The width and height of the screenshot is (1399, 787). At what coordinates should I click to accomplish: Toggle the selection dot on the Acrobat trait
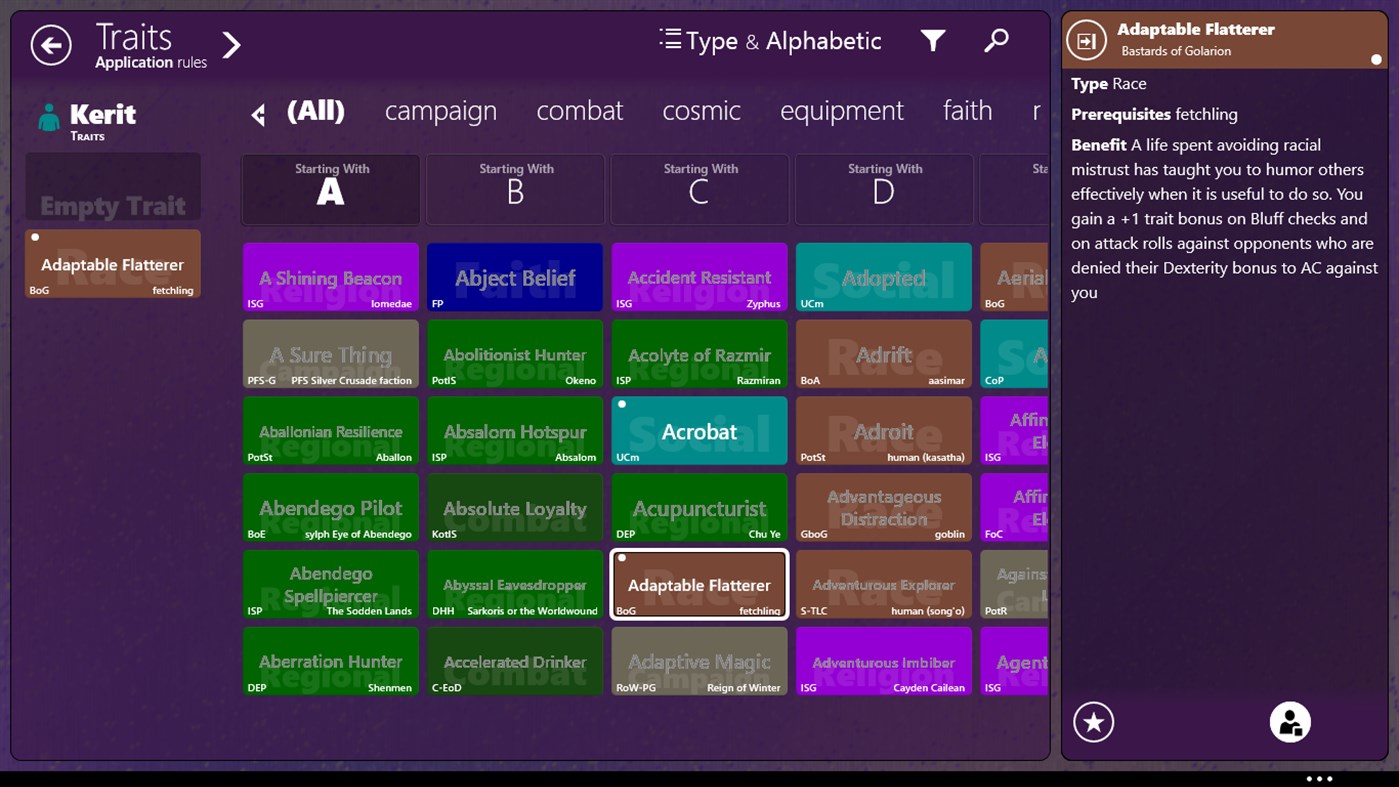pos(621,404)
